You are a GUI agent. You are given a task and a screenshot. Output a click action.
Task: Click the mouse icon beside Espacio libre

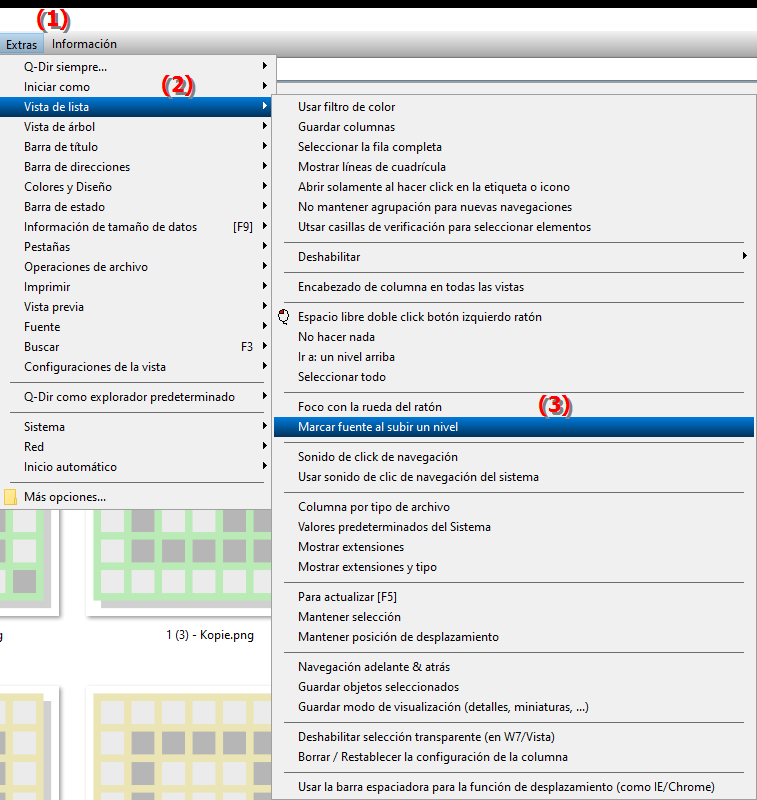(x=284, y=316)
